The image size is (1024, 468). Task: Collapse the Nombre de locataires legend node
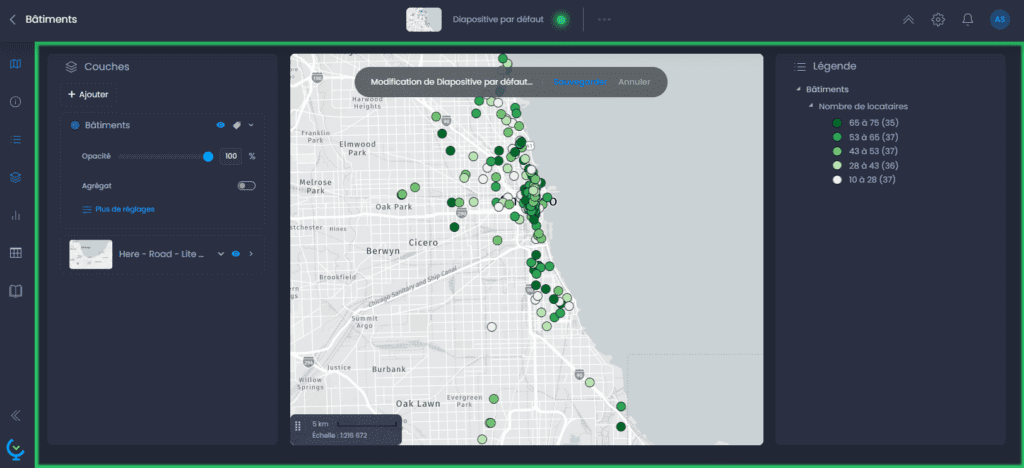tap(811, 106)
